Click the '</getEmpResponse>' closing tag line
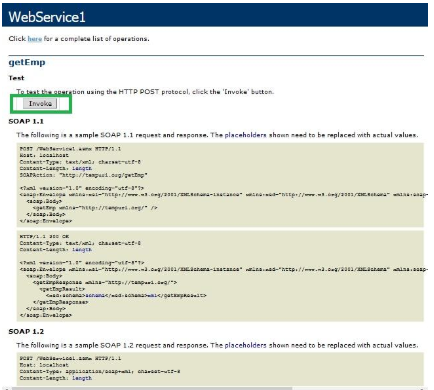Image resolution: width=434 pixels, height=390 pixels. [x=60, y=302]
